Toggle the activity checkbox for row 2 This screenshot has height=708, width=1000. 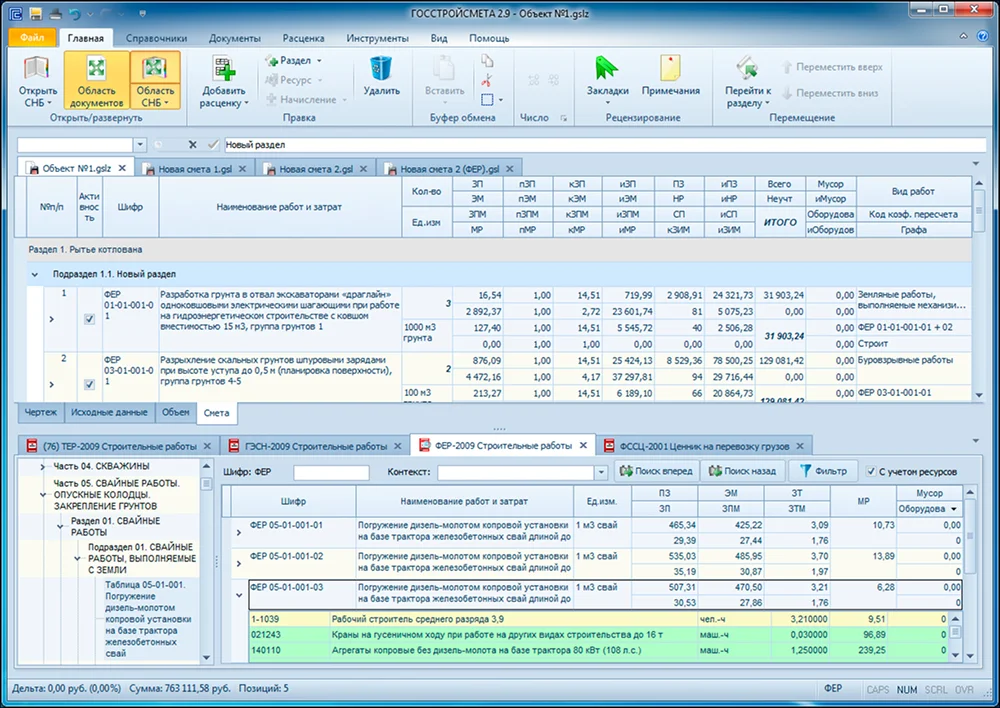click(x=89, y=384)
